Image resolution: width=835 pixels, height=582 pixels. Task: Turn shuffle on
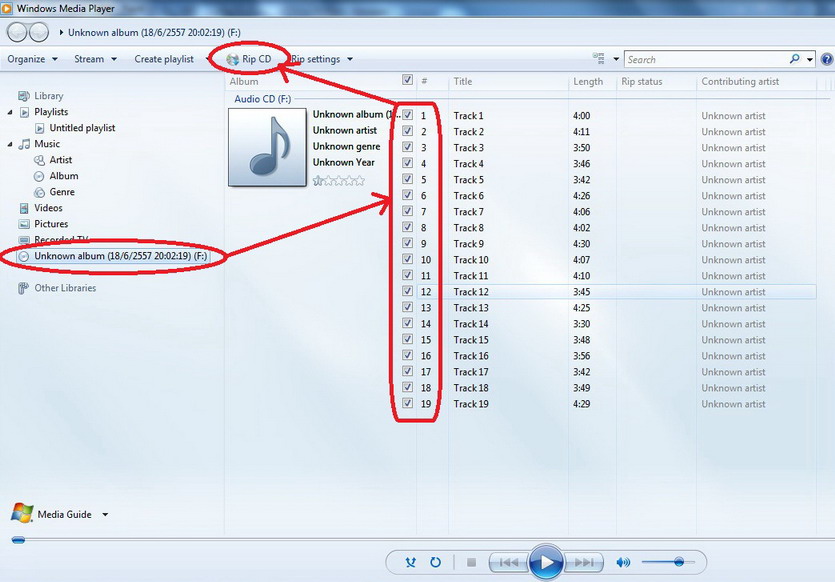410,562
